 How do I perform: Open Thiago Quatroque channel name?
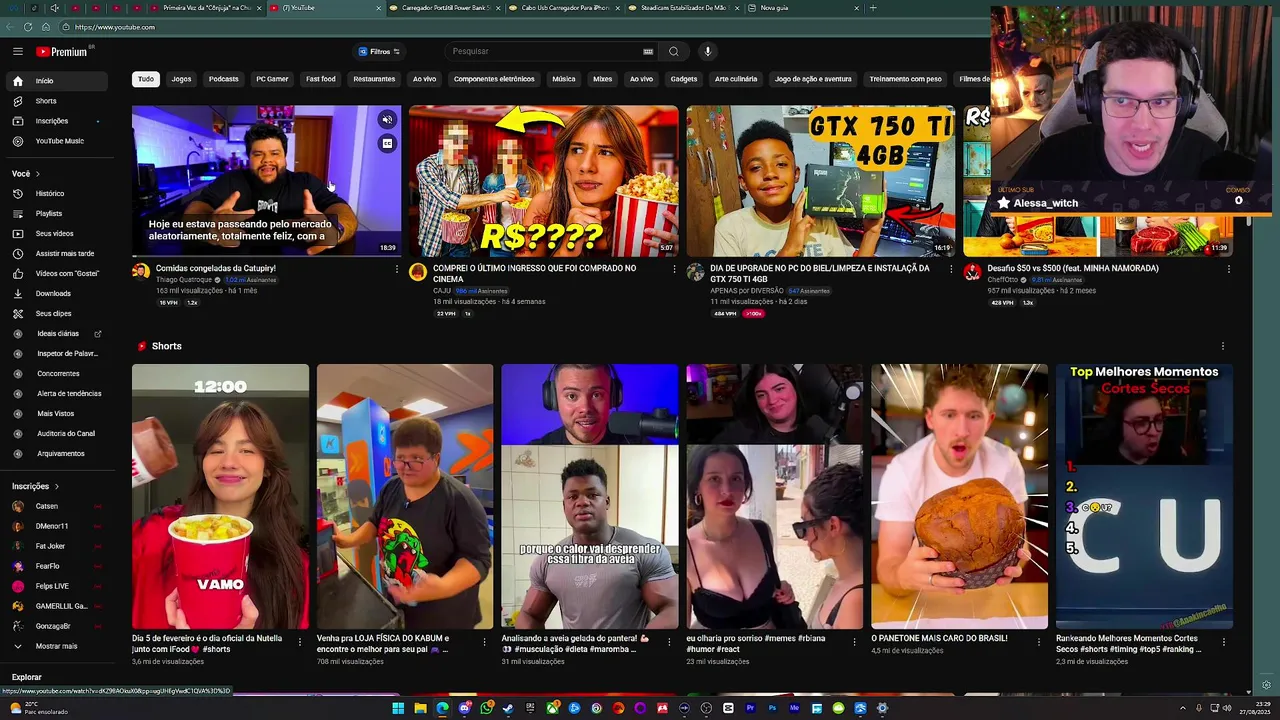click(x=184, y=280)
